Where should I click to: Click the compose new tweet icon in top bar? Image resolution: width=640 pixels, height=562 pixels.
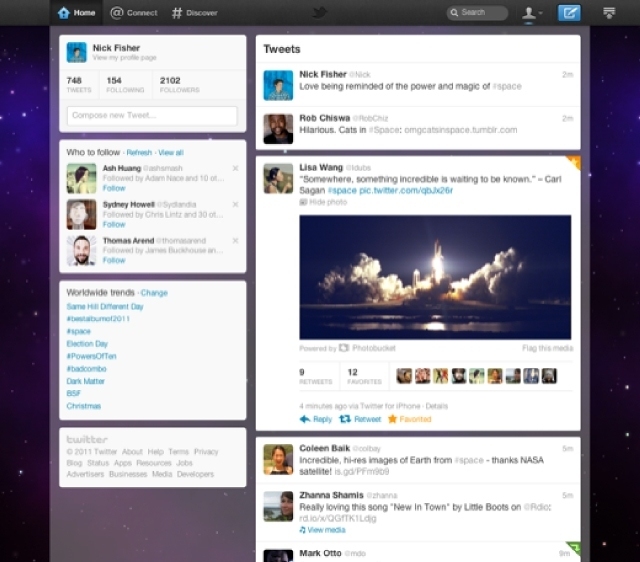click(569, 13)
